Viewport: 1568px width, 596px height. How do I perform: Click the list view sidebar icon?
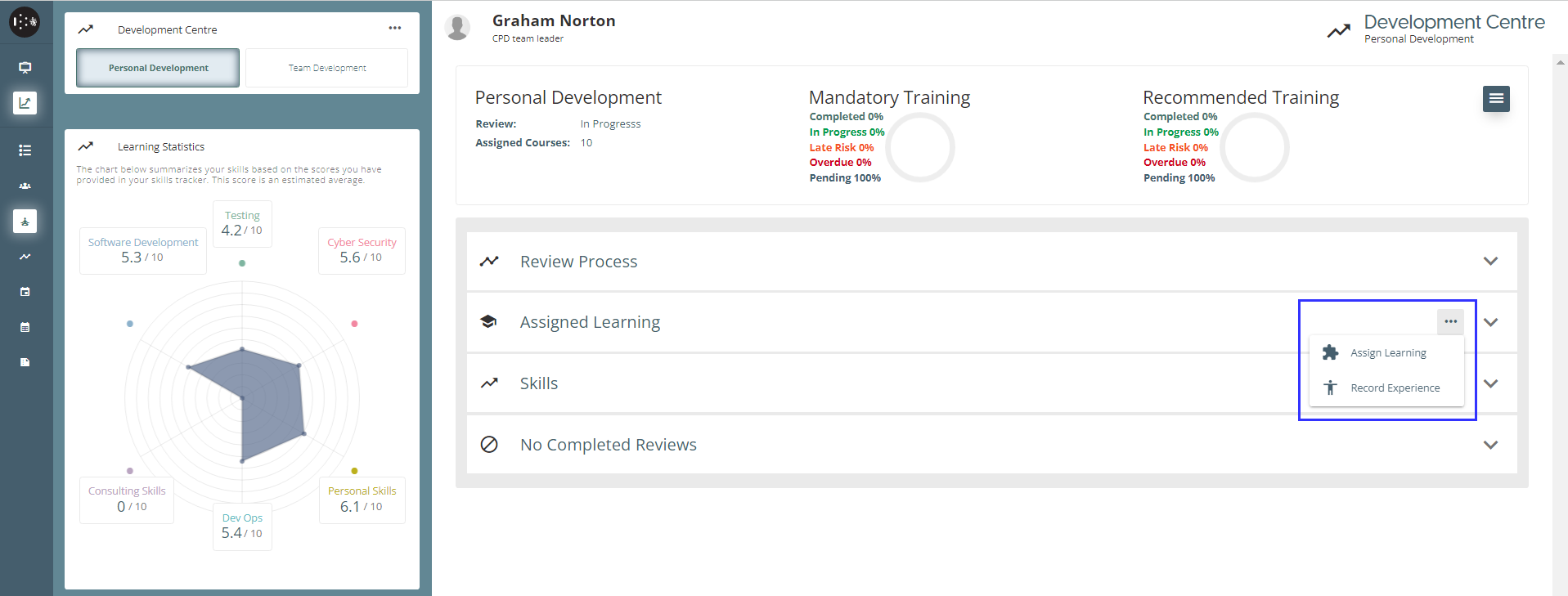[25, 150]
